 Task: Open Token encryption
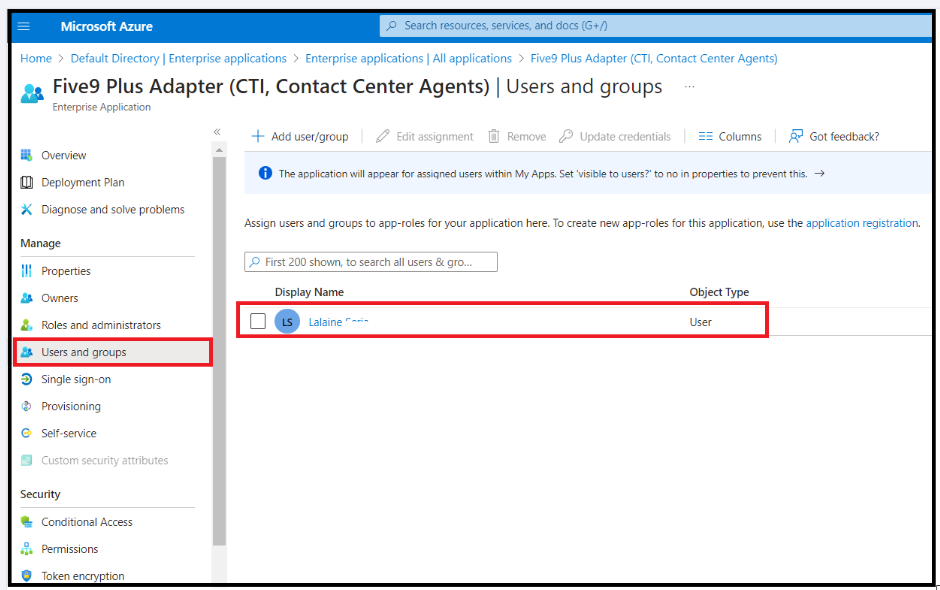pyautogui.click(x=83, y=576)
